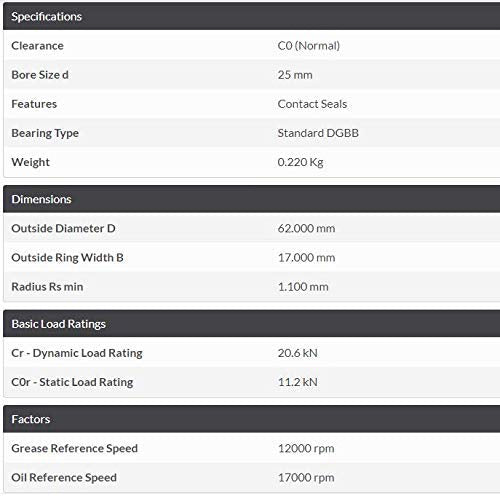Click the Basic Load Ratings header
This screenshot has width=500, height=496.
tap(252, 324)
